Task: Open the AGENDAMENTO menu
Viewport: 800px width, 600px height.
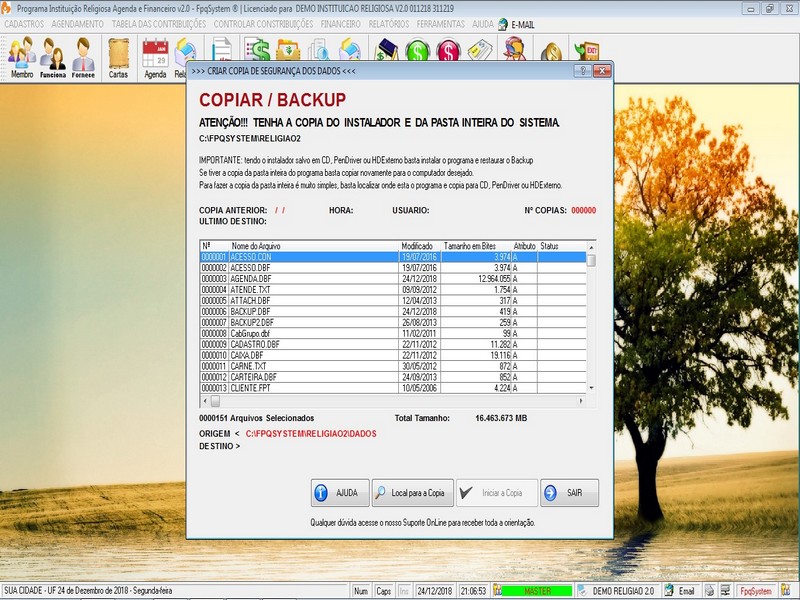Action: point(78,24)
